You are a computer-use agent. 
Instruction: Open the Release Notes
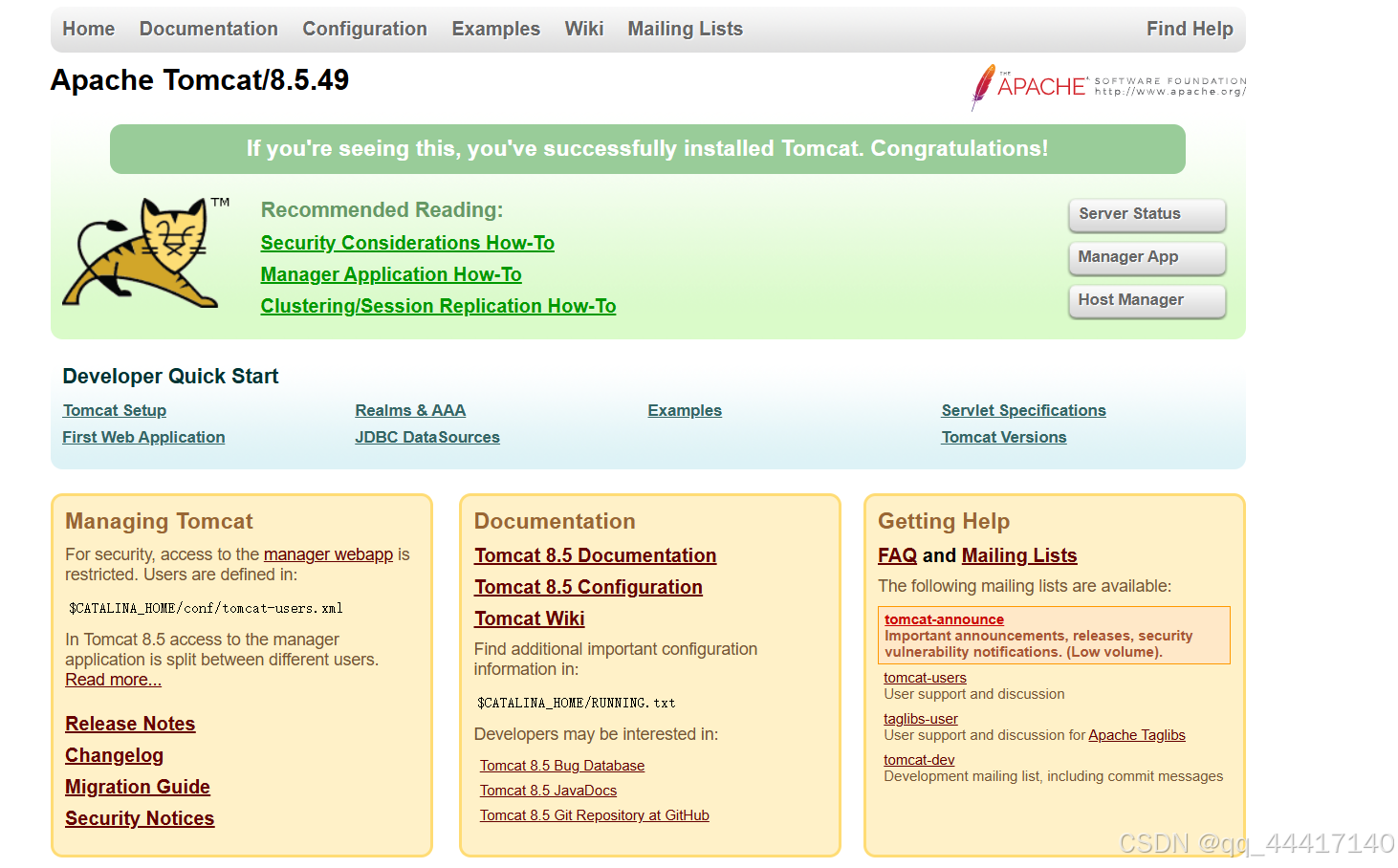tap(129, 724)
